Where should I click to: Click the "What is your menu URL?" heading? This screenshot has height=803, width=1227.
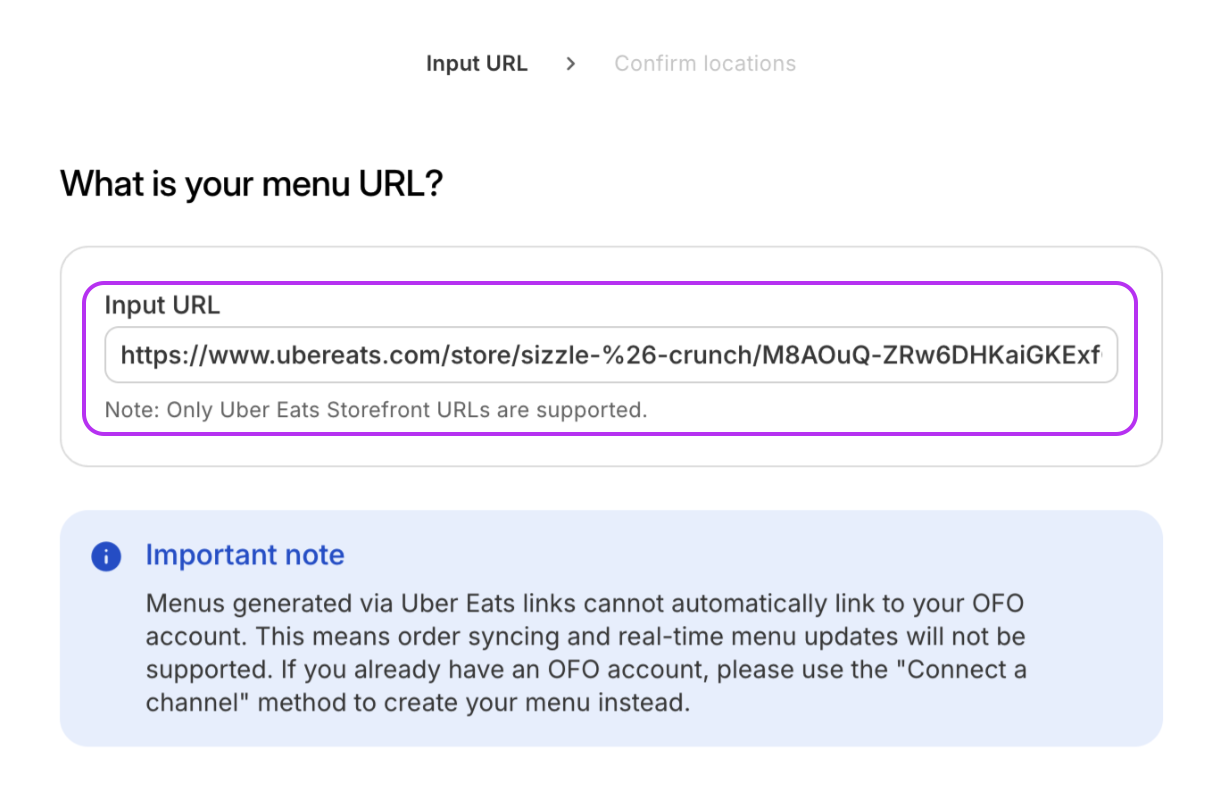click(251, 185)
